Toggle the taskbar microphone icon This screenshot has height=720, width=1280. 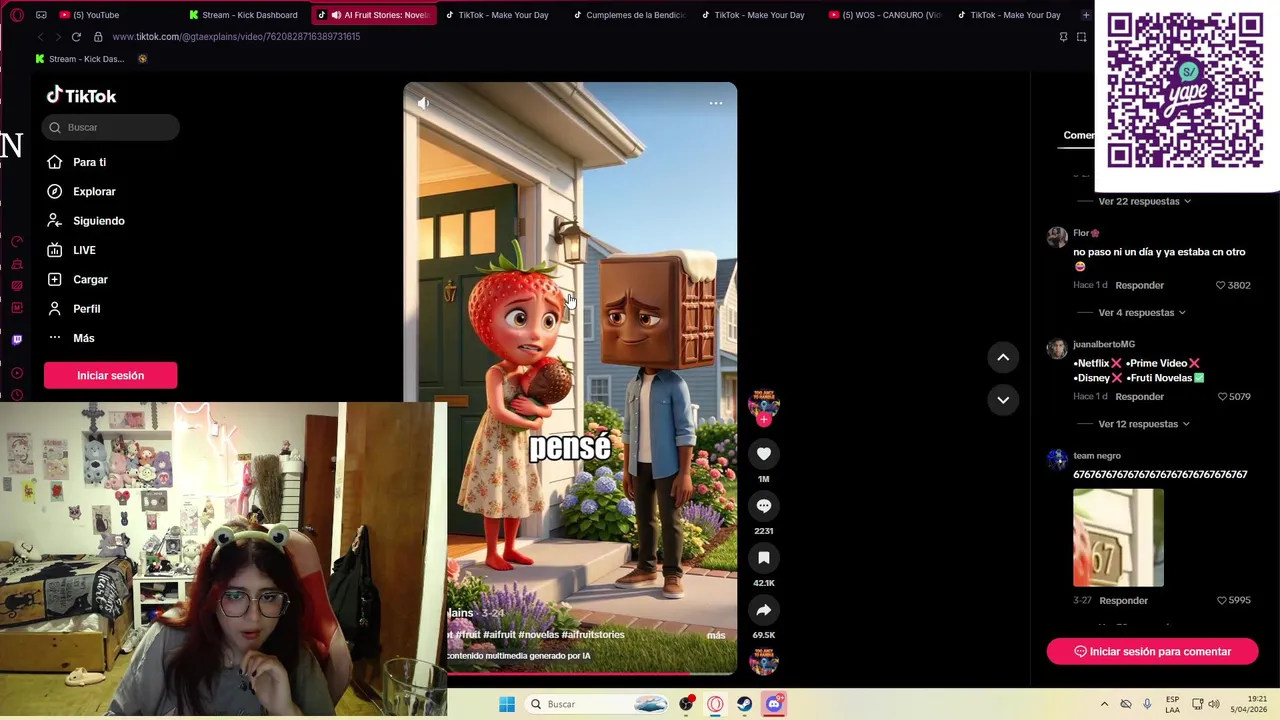(x=1147, y=704)
